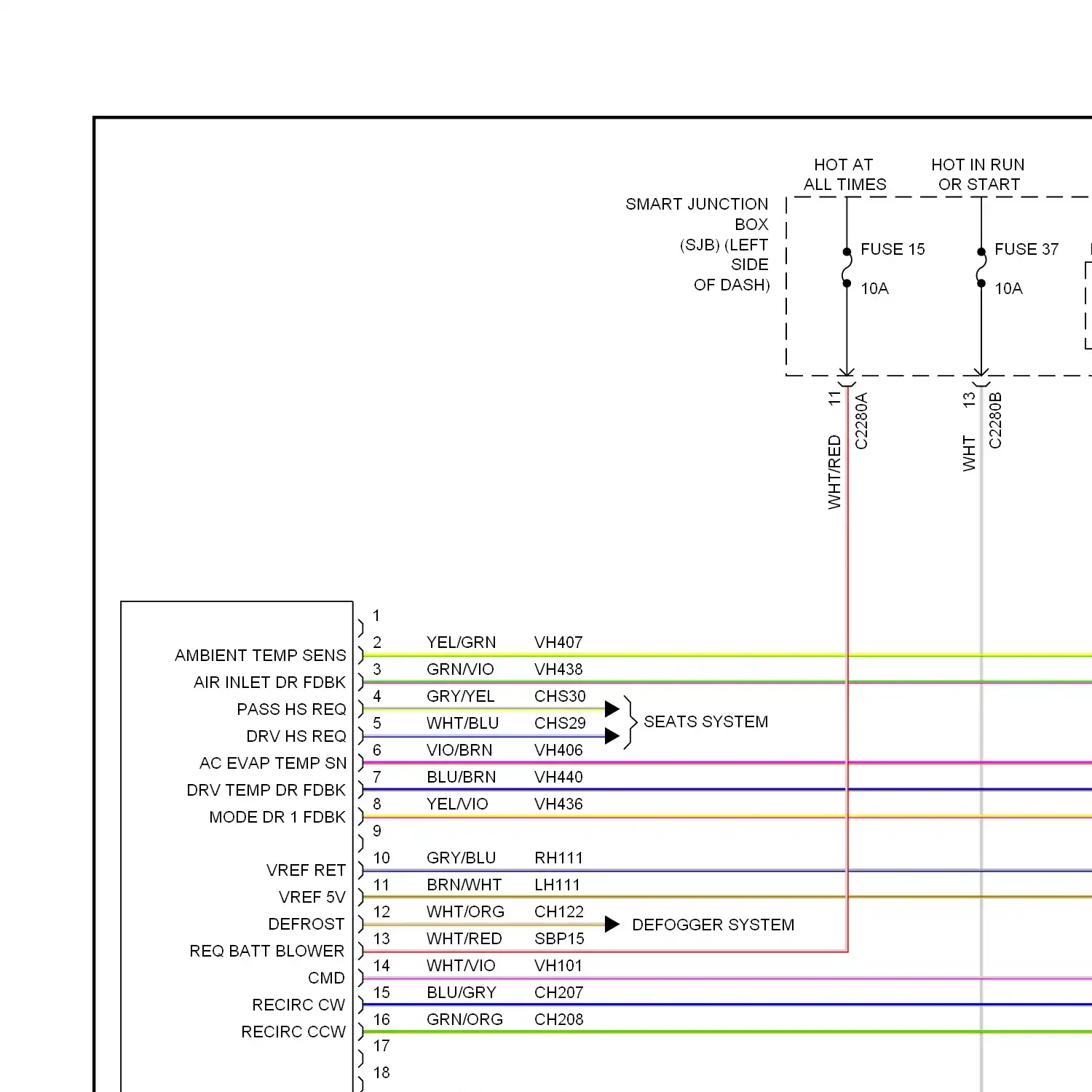The image size is (1092, 1092).
Task: Click the SEATS SYSTEM reference
Action: click(x=706, y=721)
